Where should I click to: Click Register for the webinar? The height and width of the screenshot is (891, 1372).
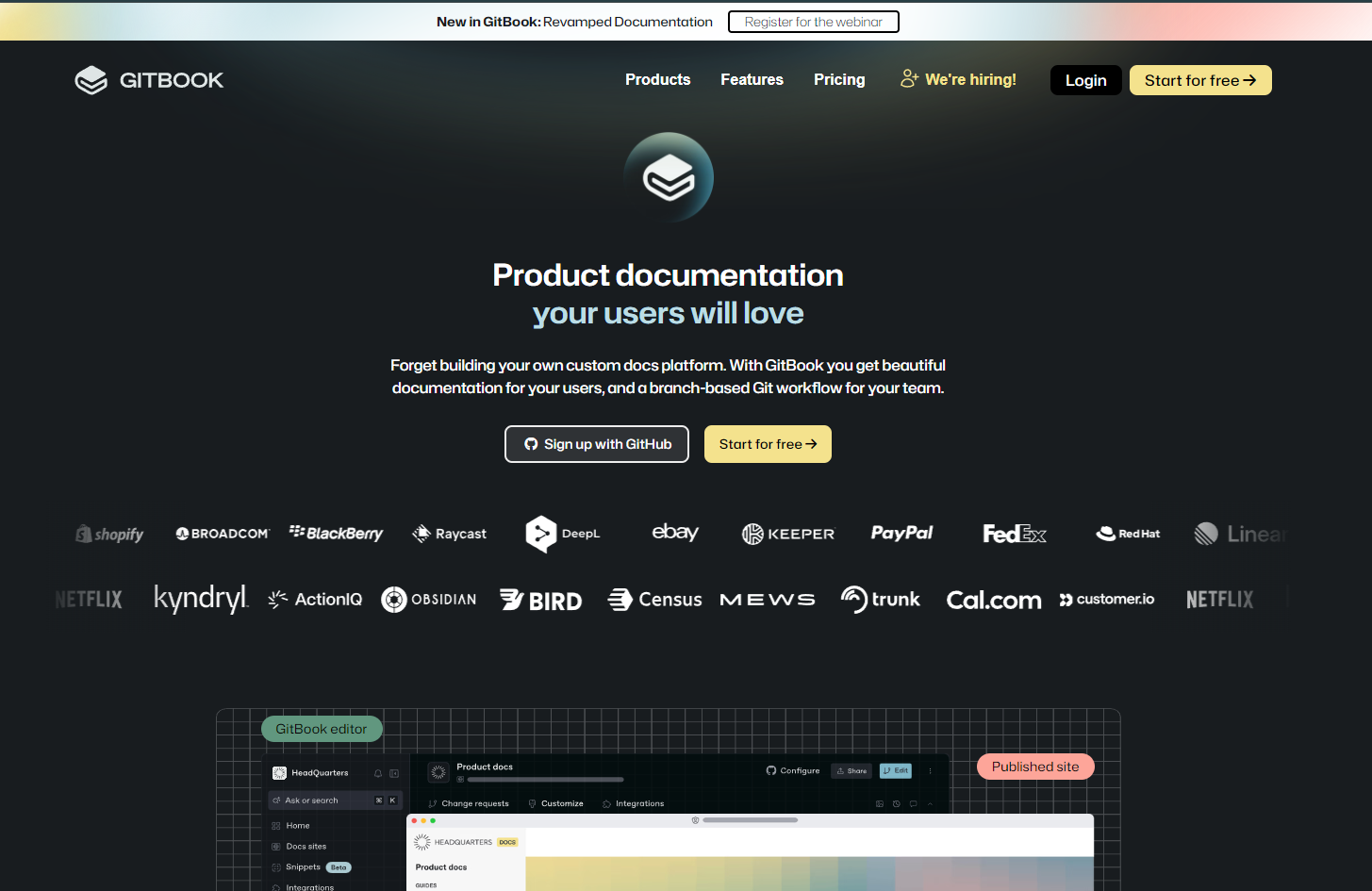click(x=814, y=22)
